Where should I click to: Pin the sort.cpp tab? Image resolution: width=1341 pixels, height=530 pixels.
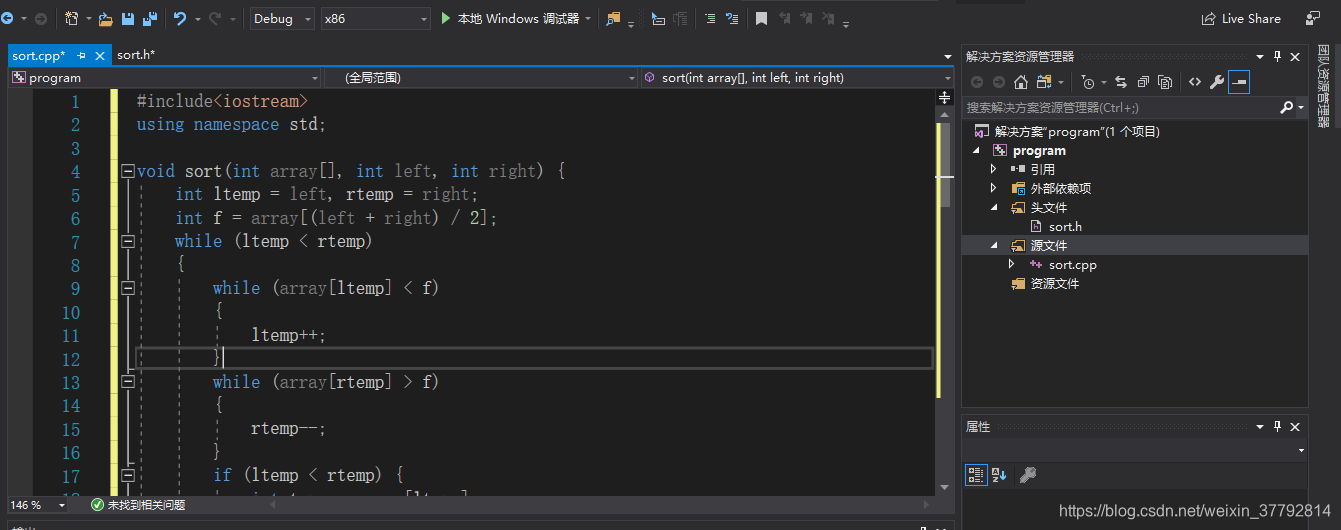coord(82,56)
